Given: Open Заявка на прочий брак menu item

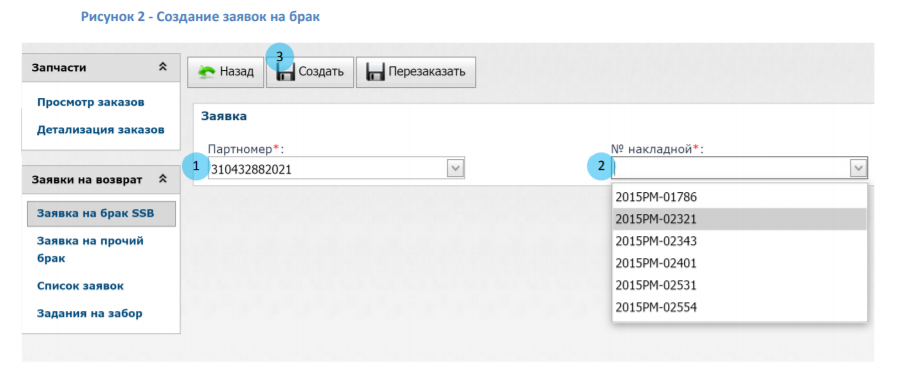Looking at the screenshot, I should tap(91, 250).
